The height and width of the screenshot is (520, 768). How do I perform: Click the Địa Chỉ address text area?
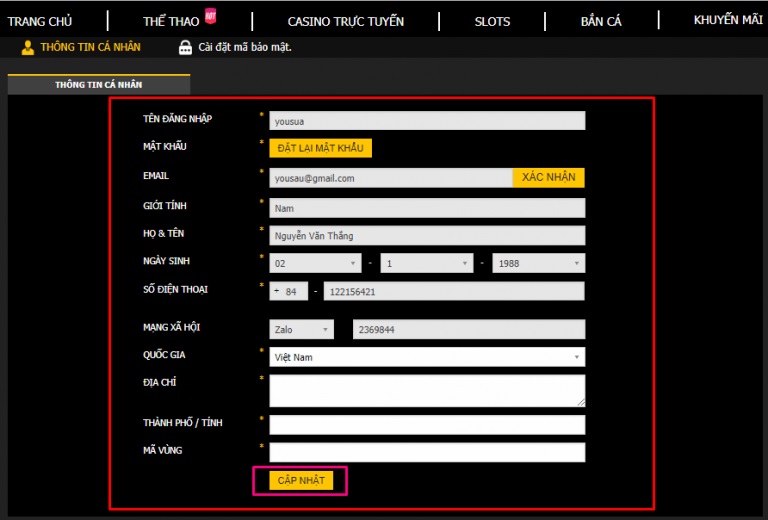pyautogui.click(x=427, y=390)
